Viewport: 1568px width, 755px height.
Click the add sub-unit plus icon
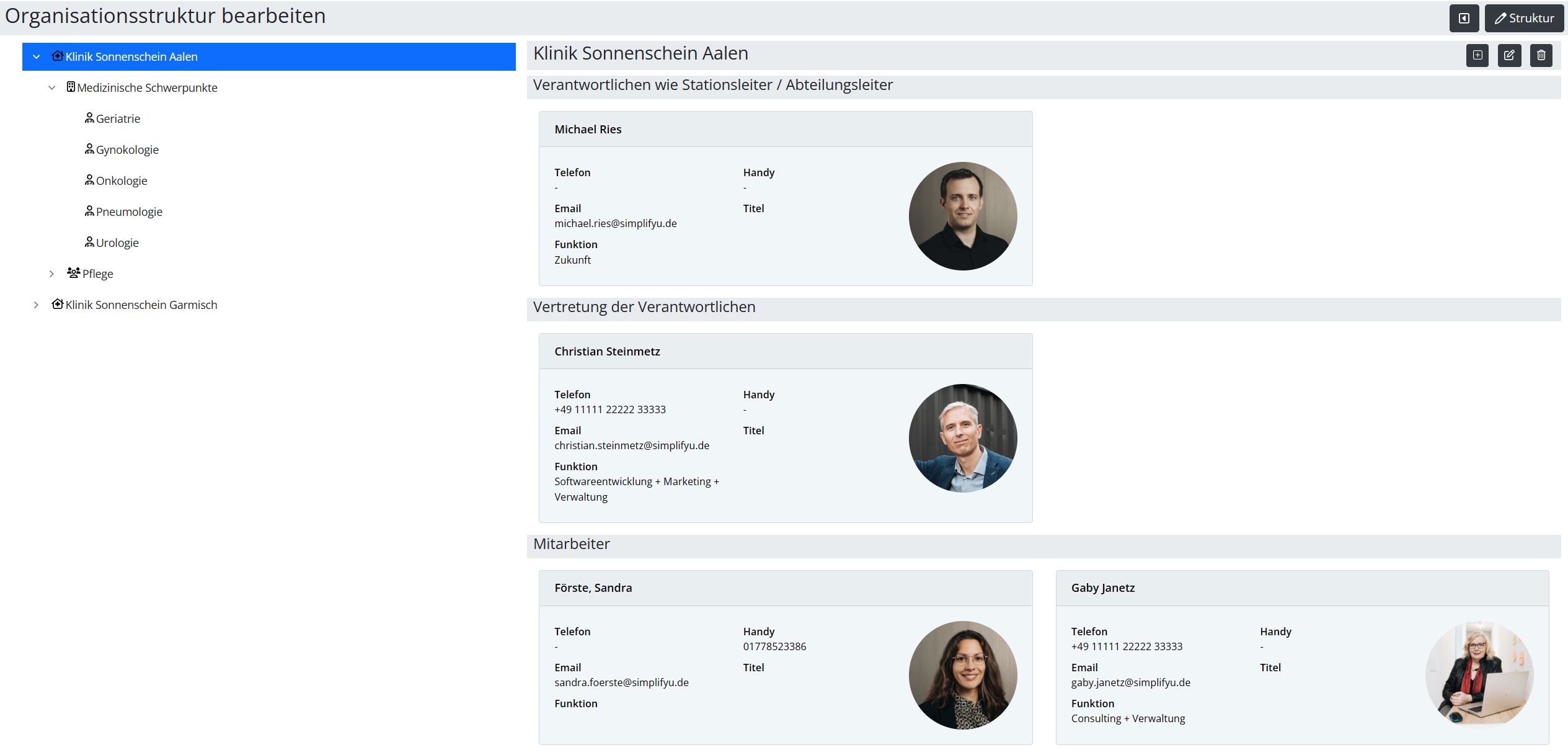(1477, 55)
